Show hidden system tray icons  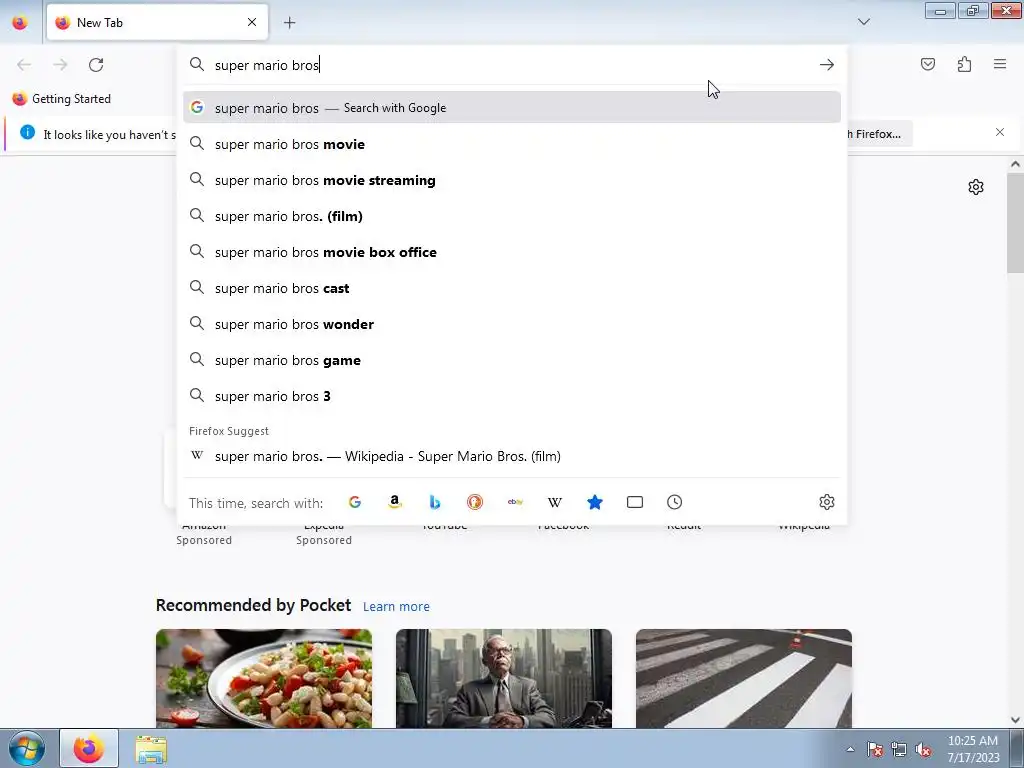pyautogui.click(x=850, y=749)
